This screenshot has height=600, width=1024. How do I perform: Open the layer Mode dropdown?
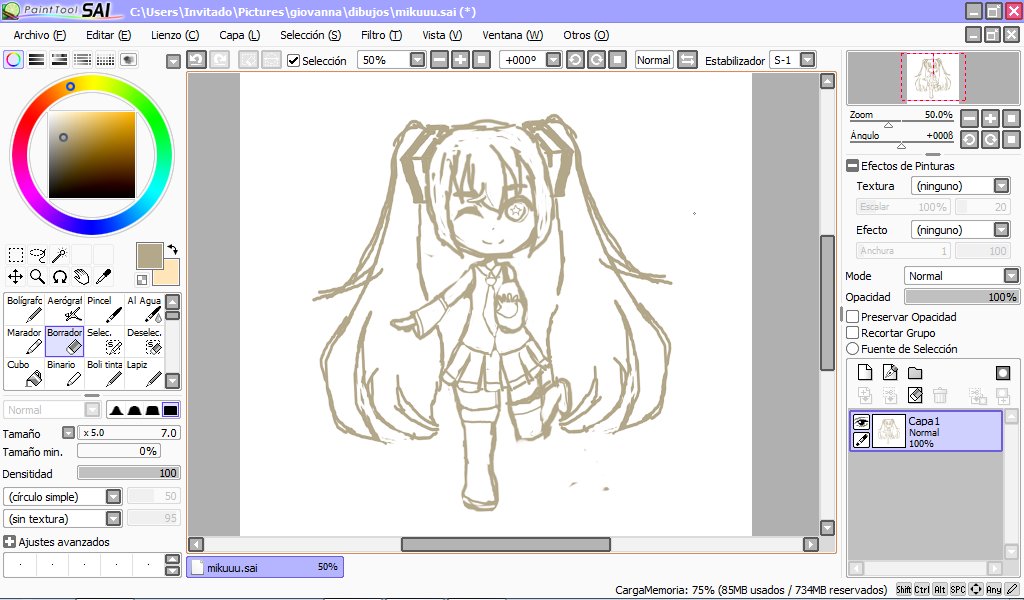(x=1011, y=276)
